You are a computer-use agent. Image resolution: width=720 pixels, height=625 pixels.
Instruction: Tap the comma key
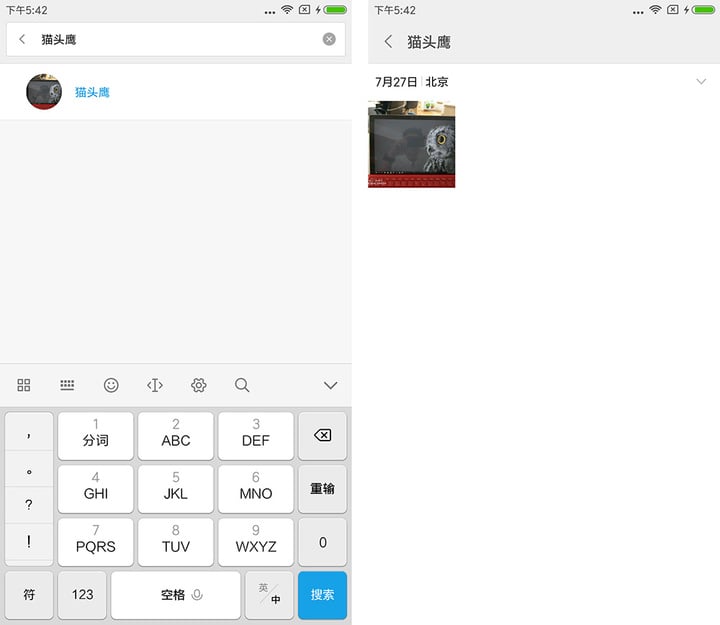(x=29, y=433)
